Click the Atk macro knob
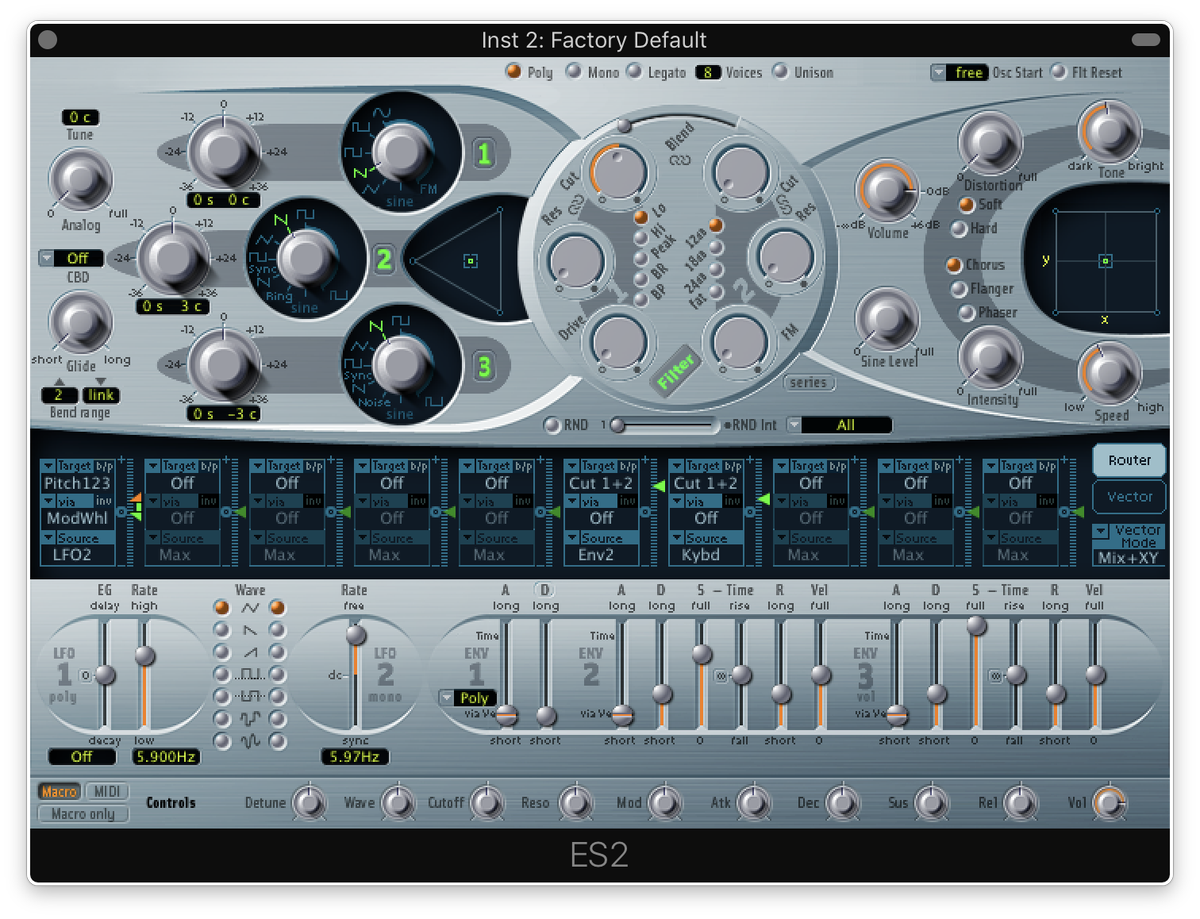Screen dimensions: 1200x919 (752, 802)
